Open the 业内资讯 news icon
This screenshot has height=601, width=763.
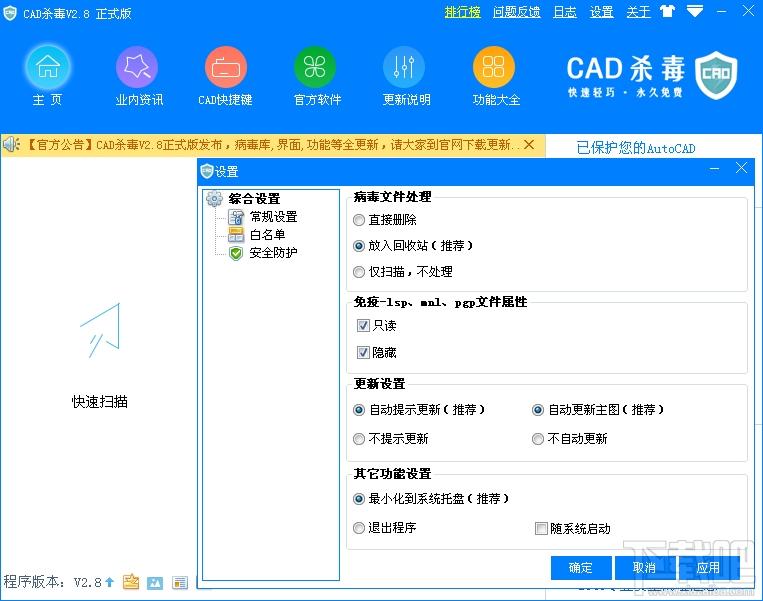click(x=137, y=67)
